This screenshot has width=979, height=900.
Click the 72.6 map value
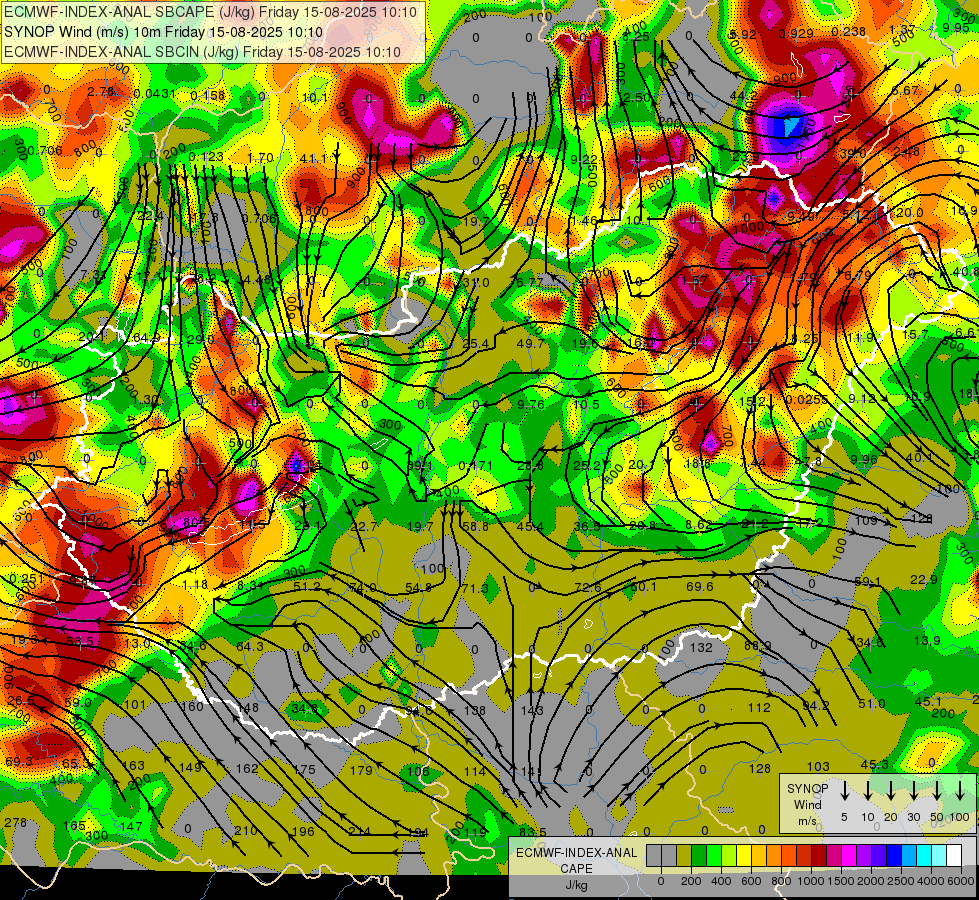pyautogui.click(x=588, y=588)
